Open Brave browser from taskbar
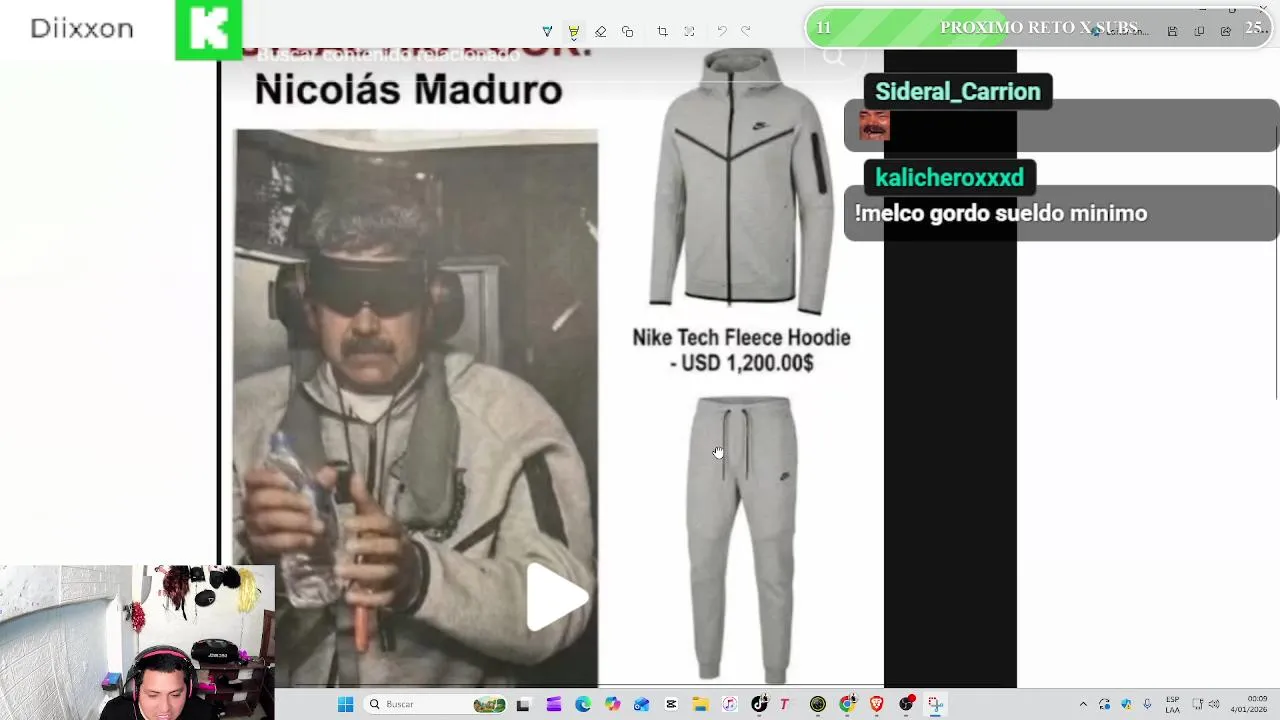This screenshot has height=720, width=1280. point(877,704)
